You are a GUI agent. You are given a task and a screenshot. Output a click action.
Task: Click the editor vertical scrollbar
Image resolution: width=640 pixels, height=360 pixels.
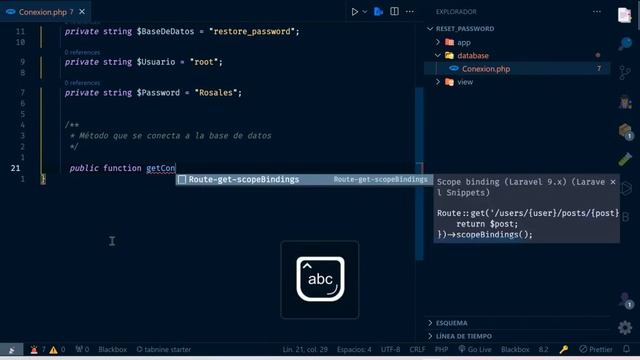pos(419,173)
